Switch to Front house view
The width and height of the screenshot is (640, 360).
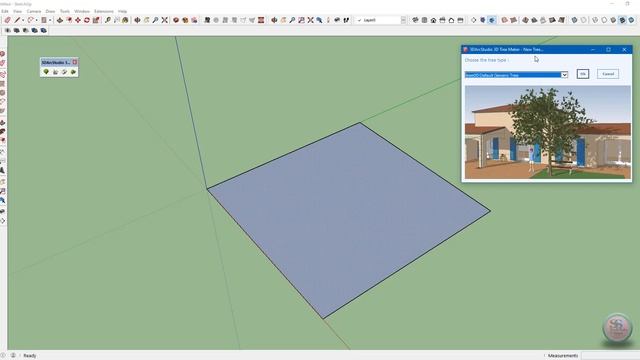point(433,20)
